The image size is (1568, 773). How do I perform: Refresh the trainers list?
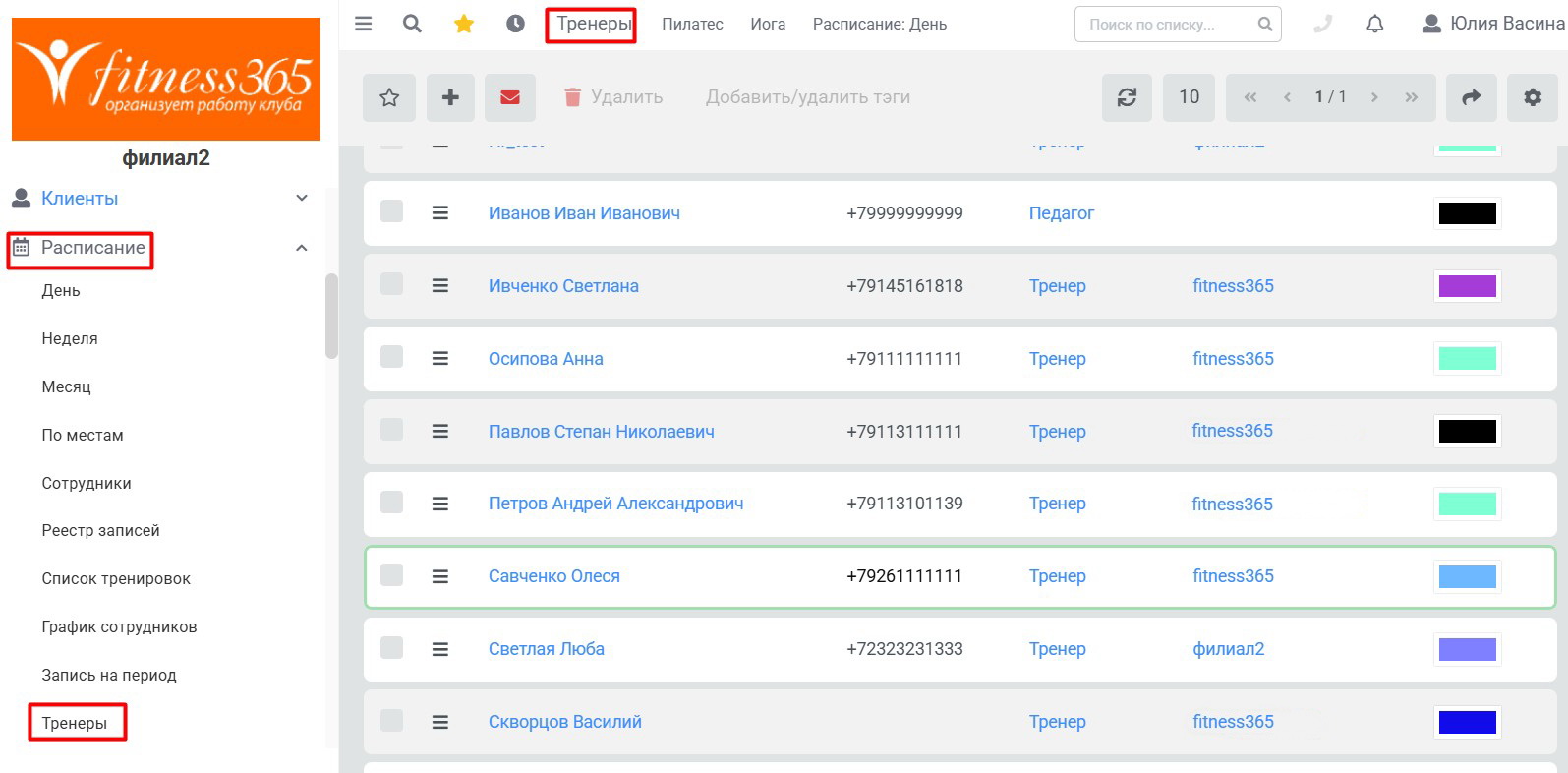pos(1127,97)
